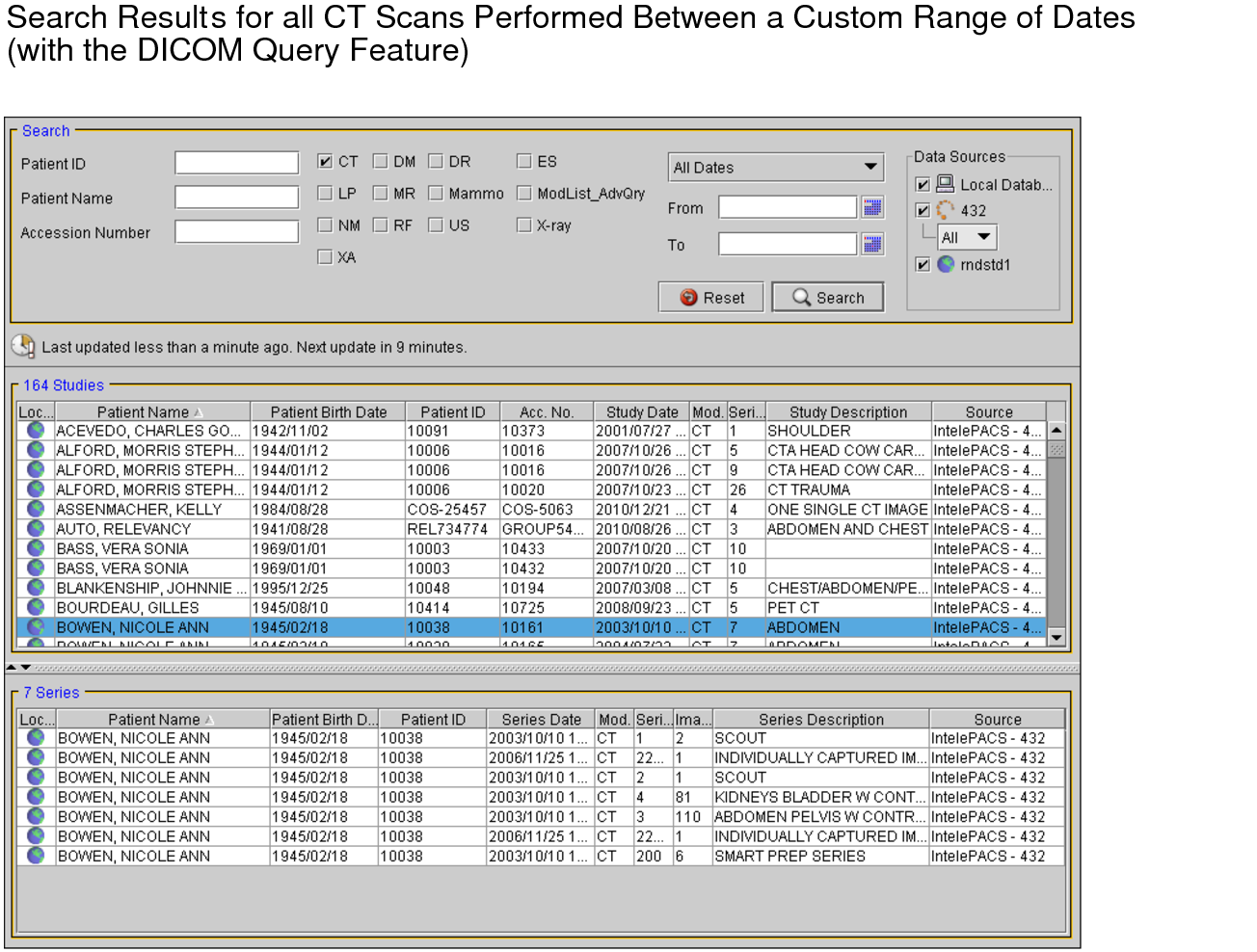Click the 432 data source spinner icon

pos(945,210)
